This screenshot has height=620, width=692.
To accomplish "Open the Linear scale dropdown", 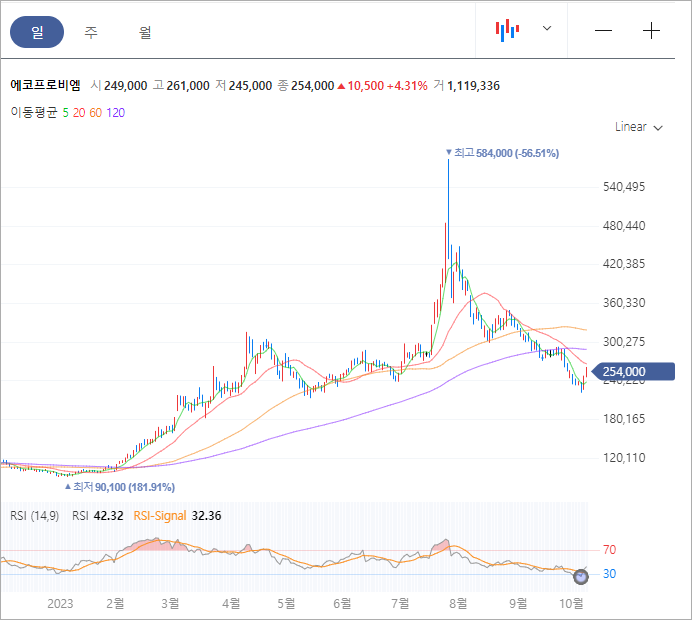I will [639, 127].
